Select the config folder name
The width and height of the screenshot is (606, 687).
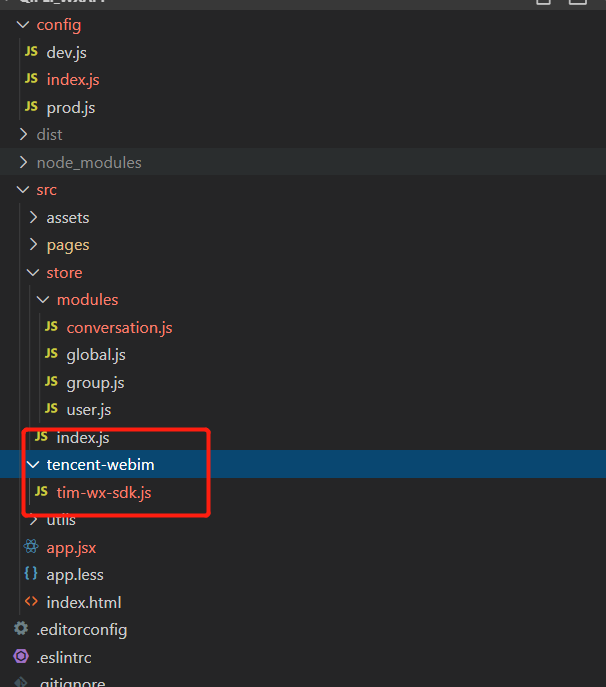coord(59,25)
